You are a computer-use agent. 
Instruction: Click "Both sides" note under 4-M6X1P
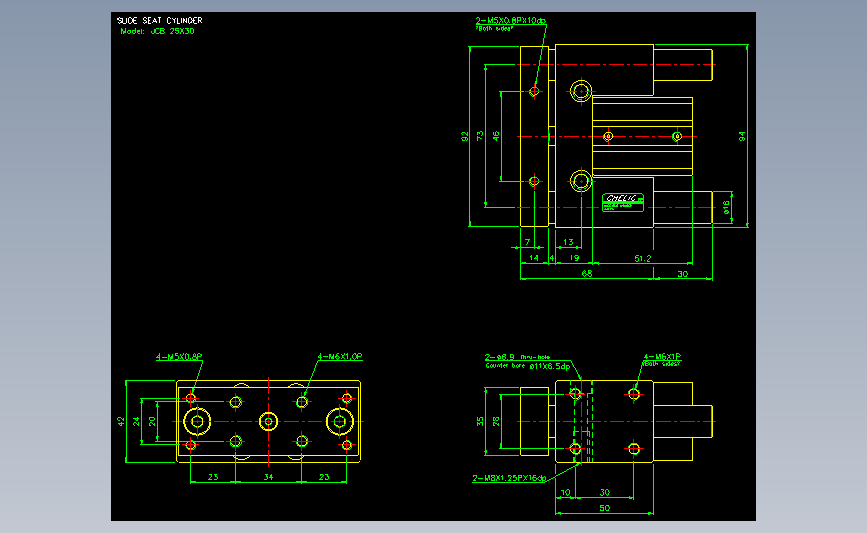662,363
